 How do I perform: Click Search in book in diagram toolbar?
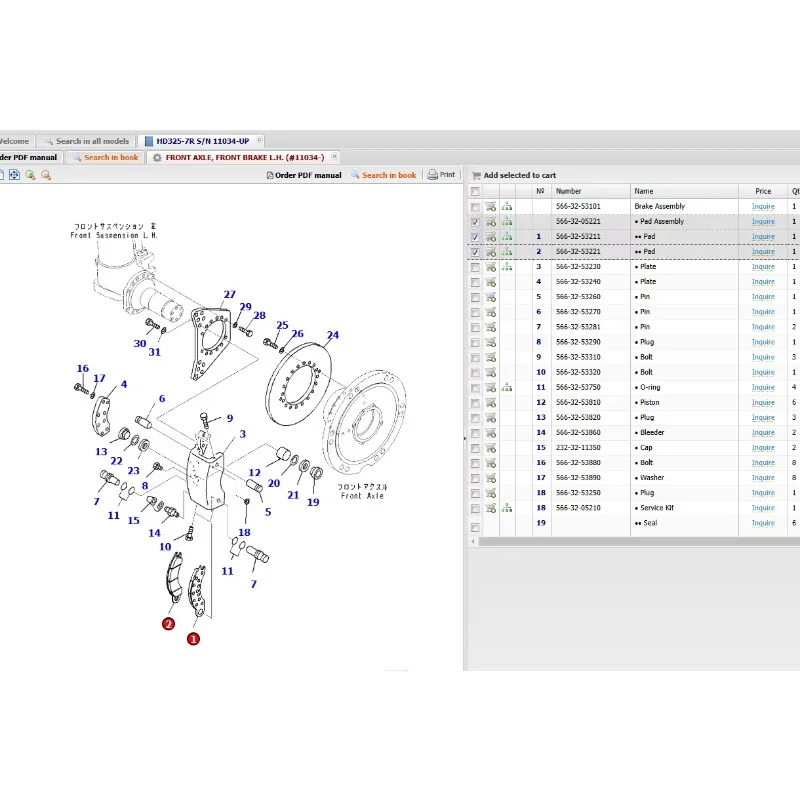click(384, 175)
